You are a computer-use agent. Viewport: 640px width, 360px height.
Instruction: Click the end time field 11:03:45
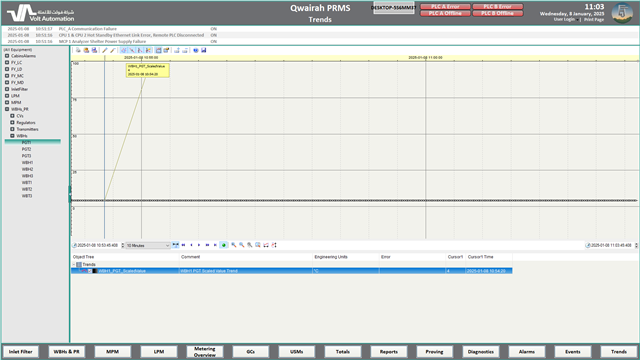[x=611, y=245]
